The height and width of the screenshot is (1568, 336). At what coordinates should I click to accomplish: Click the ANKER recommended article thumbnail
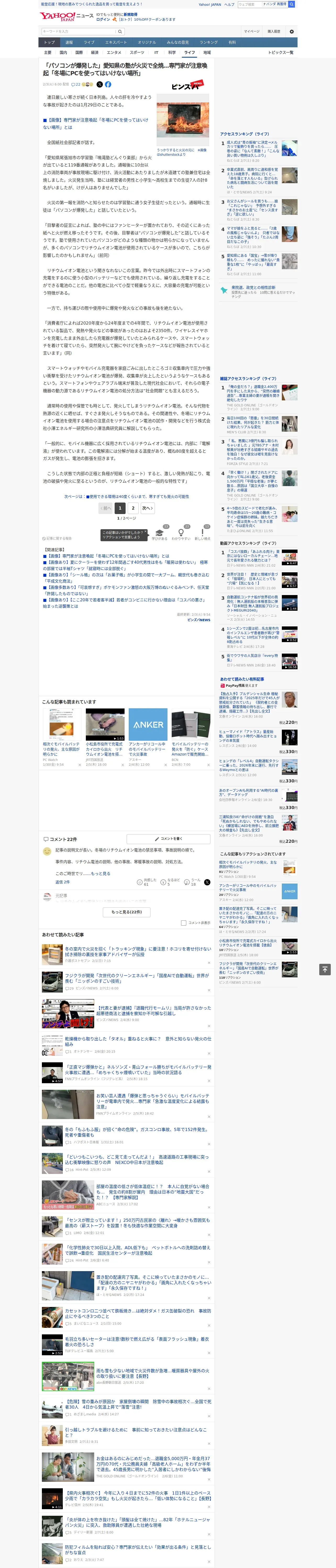(x=148, y=724)
